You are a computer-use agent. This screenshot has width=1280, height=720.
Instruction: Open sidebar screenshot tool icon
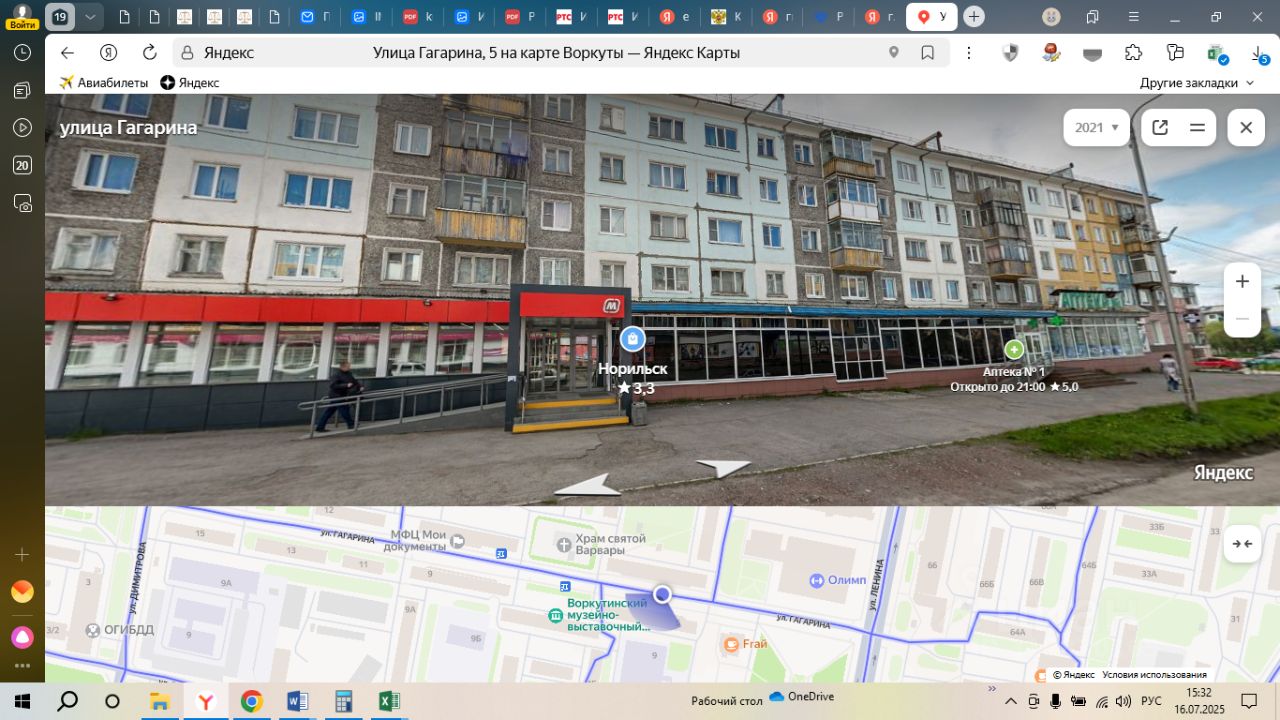(22, 203)
